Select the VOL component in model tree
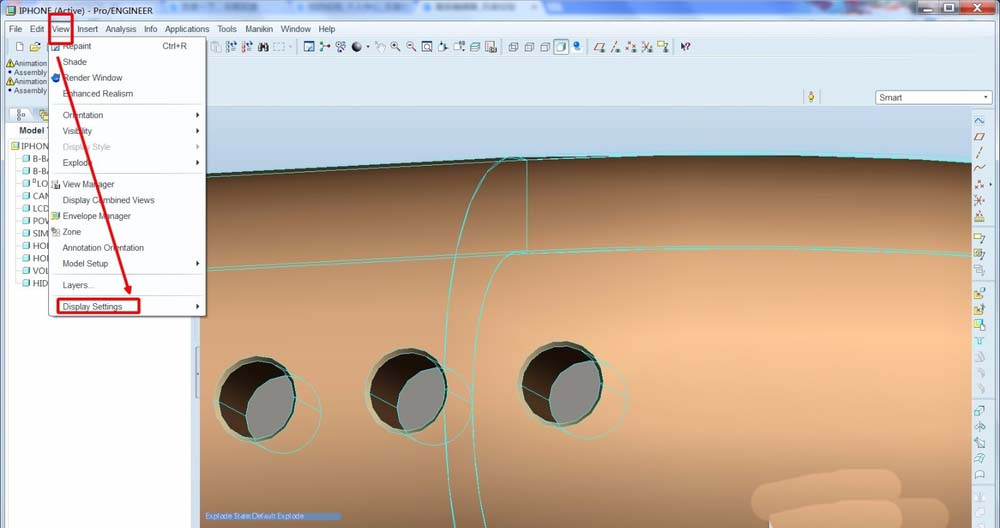Screen dimensions: 1000x528 (x=36, y=270)
